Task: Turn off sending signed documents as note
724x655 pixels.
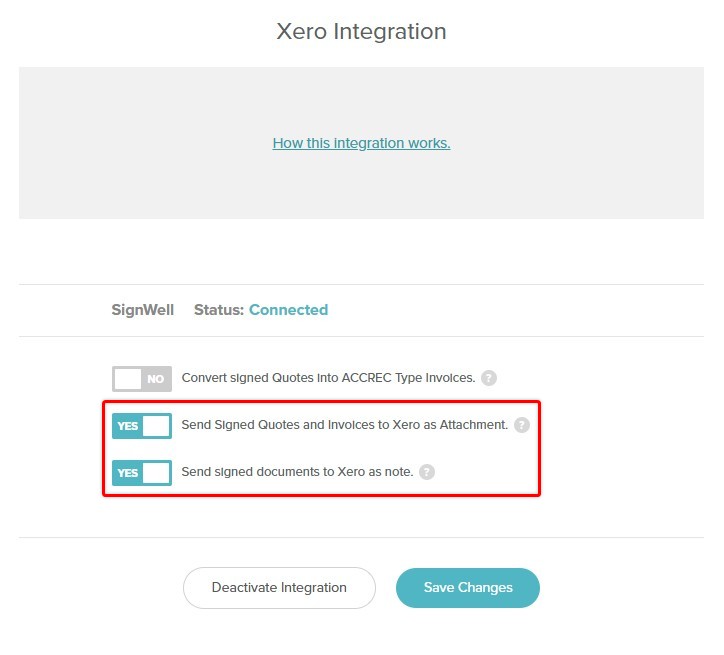Action: (x=142, y=473)
